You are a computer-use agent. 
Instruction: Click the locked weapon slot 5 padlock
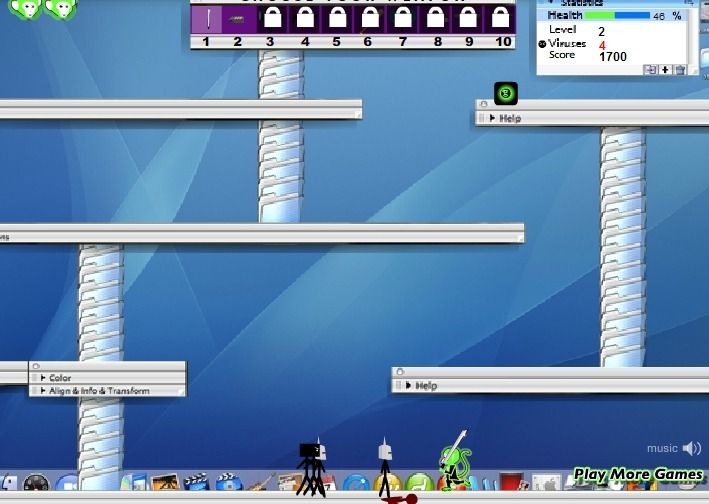(338, 18)
